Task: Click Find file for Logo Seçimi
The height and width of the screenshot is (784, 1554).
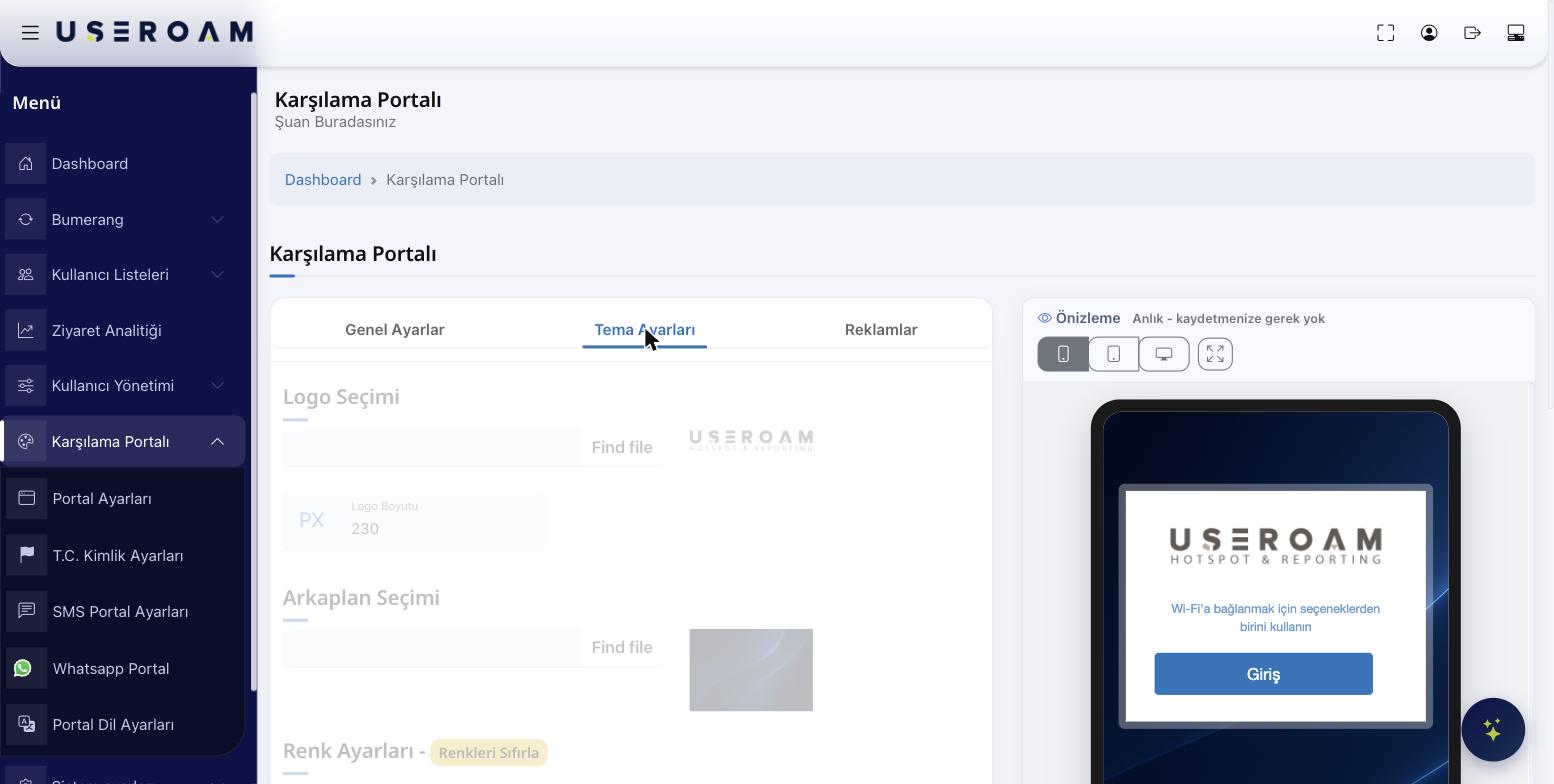Action: point(621,447)
